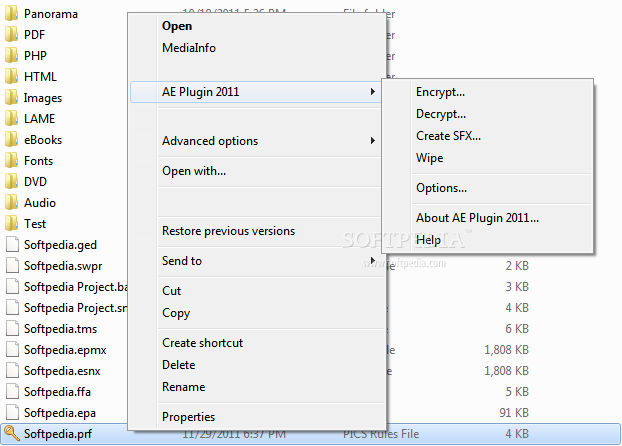
Task: Select the Softpedia.epmx file name
Action: (65, 350)
